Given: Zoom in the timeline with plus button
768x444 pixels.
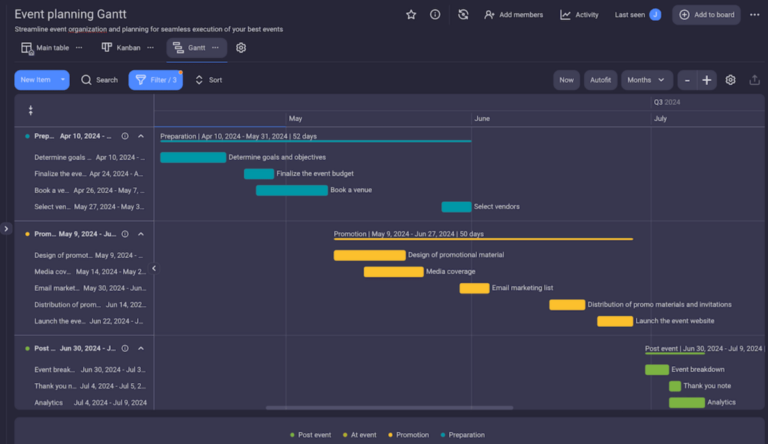Looking at the screenshot, I should pos(707,80).
